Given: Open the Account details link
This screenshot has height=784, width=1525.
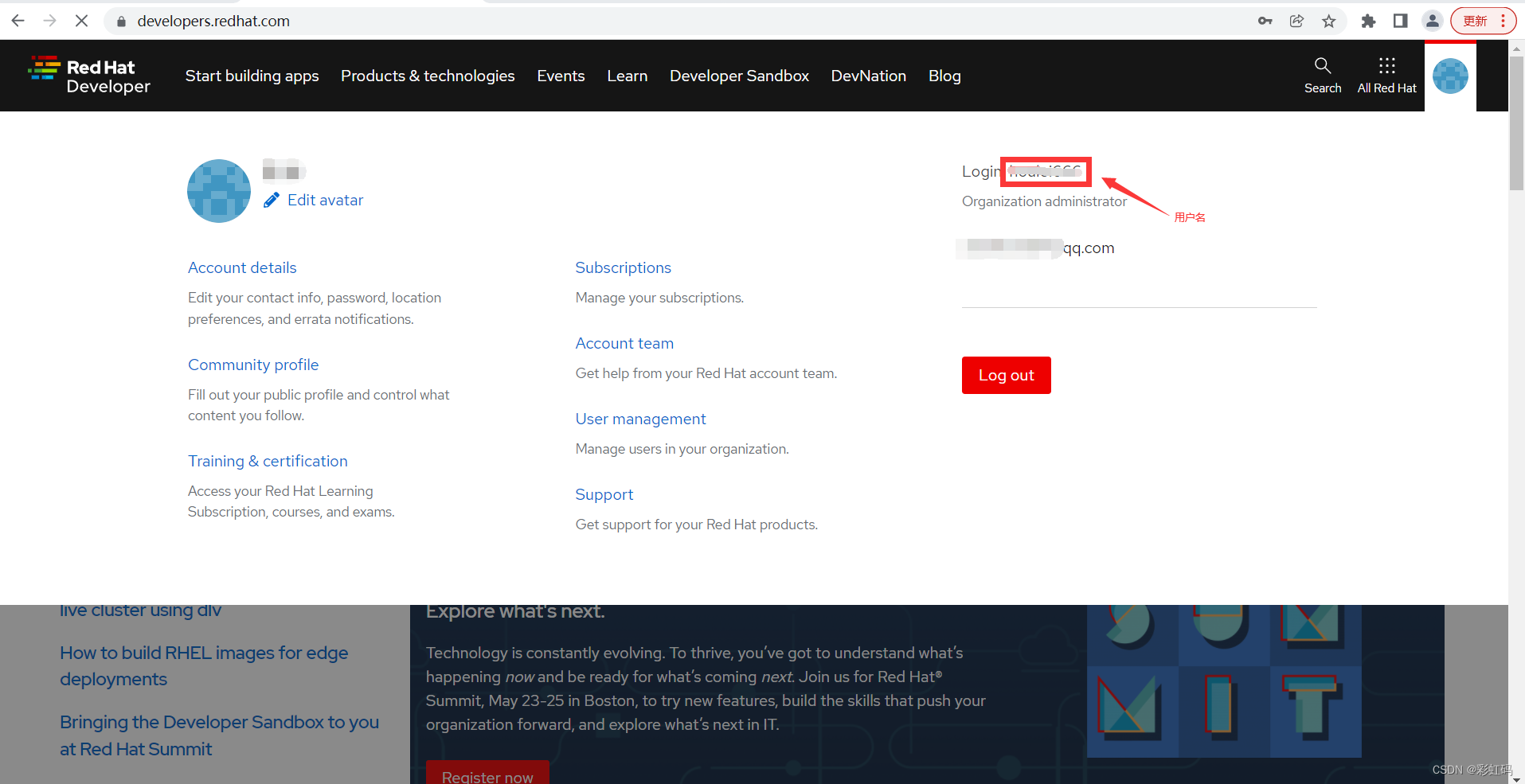Looking at the screenshot, I should point(242,267).
